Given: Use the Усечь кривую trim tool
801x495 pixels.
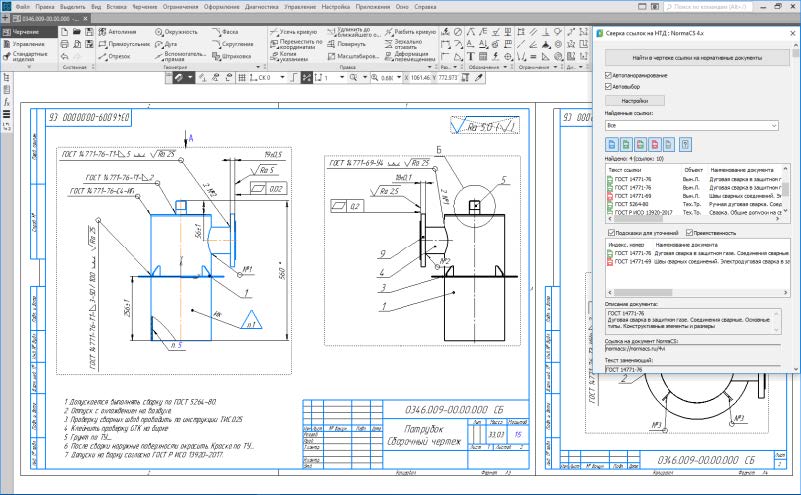Looking at the screenshot, I should pyautogui.click(x=294, y=32).
